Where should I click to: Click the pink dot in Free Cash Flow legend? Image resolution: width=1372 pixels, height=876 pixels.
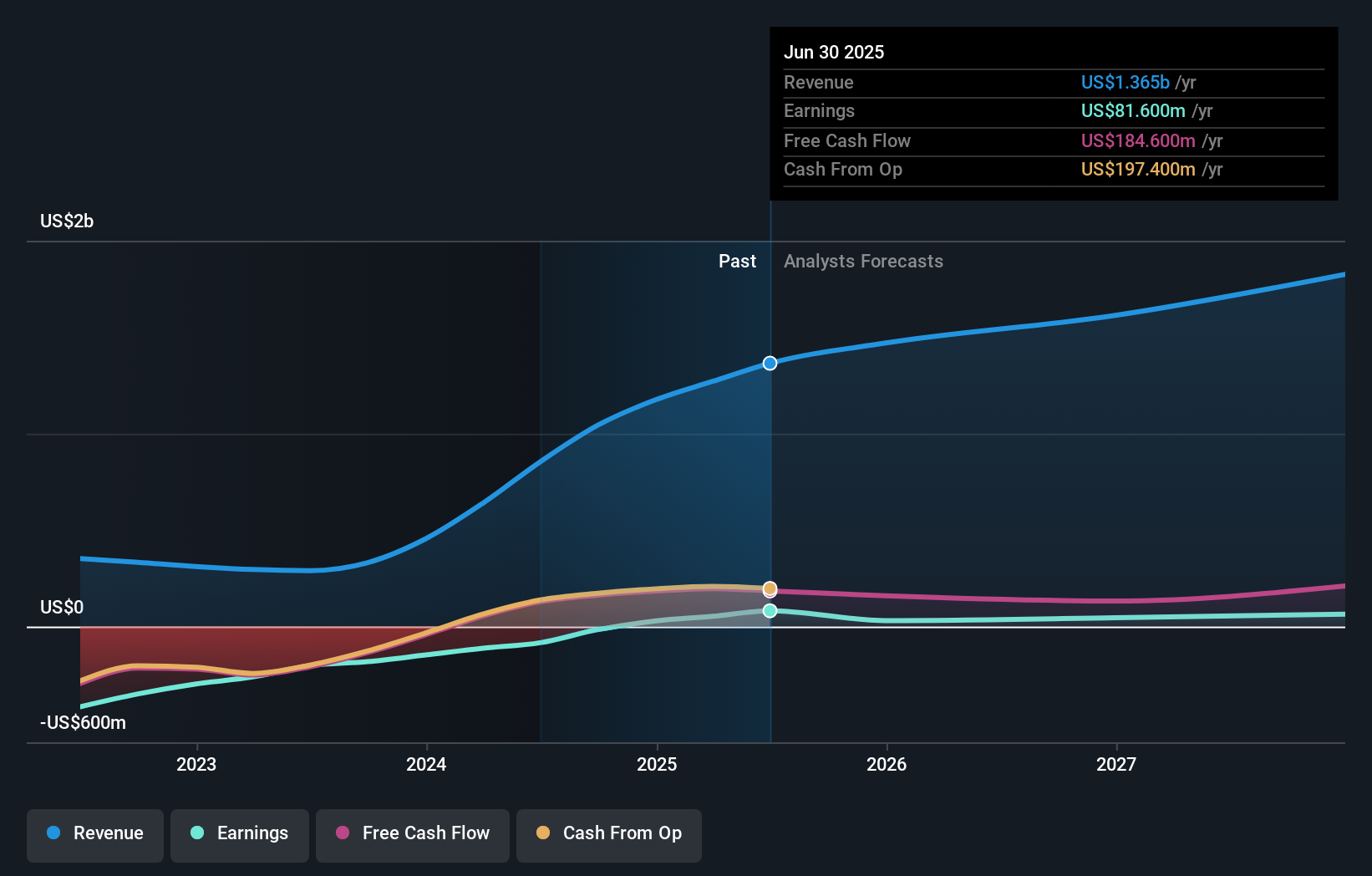click(342, 833)
